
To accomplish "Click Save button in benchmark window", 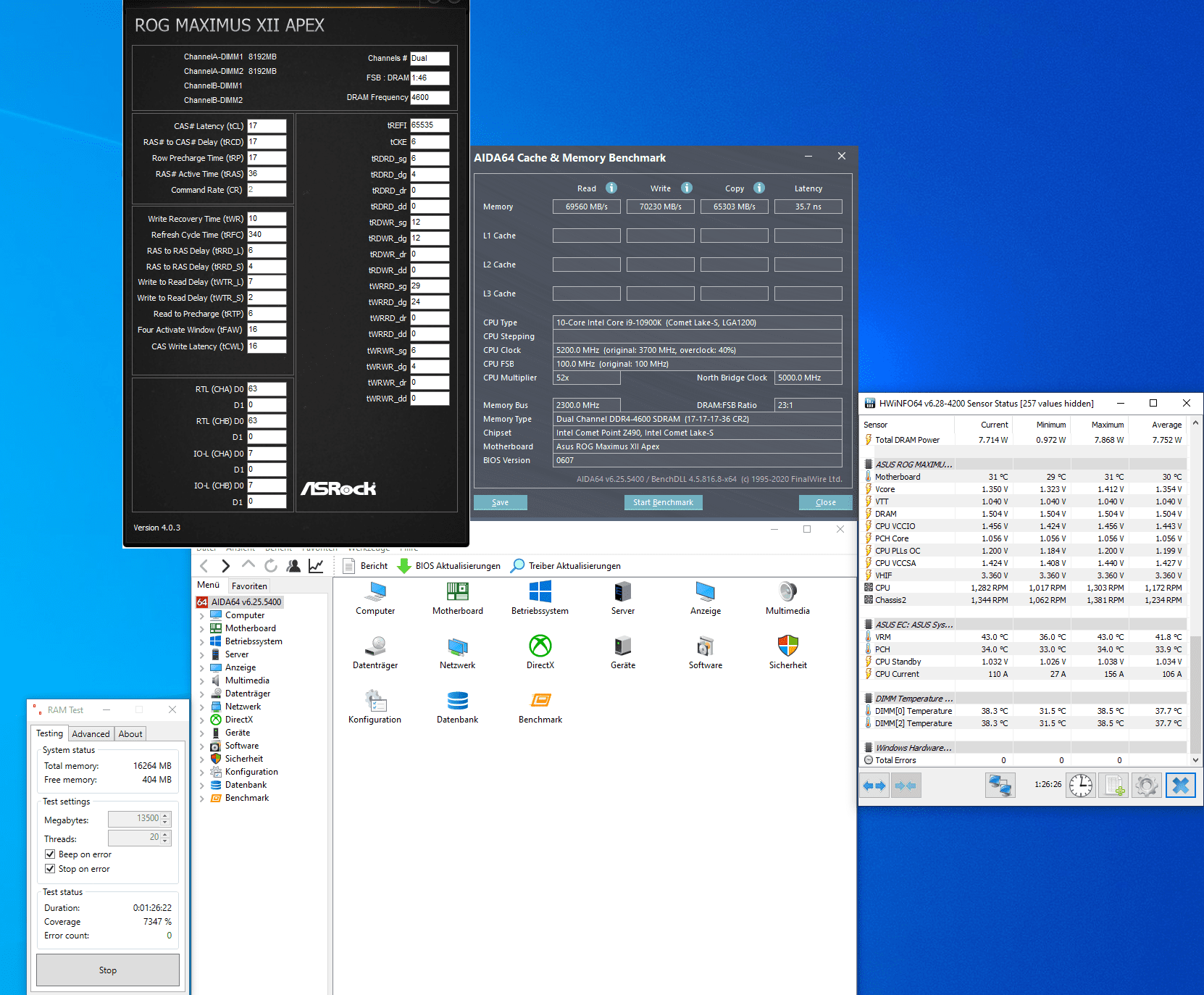I will point(500,502).
